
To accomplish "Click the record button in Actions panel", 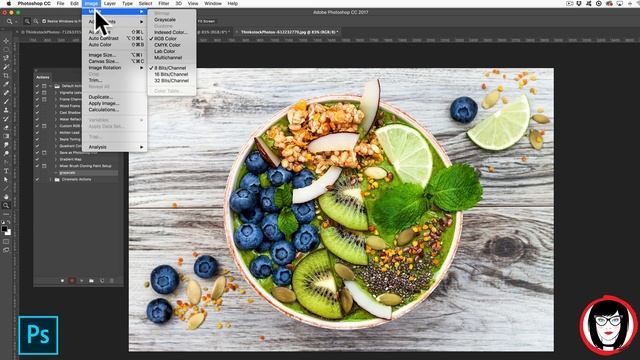I will (72, 281).
